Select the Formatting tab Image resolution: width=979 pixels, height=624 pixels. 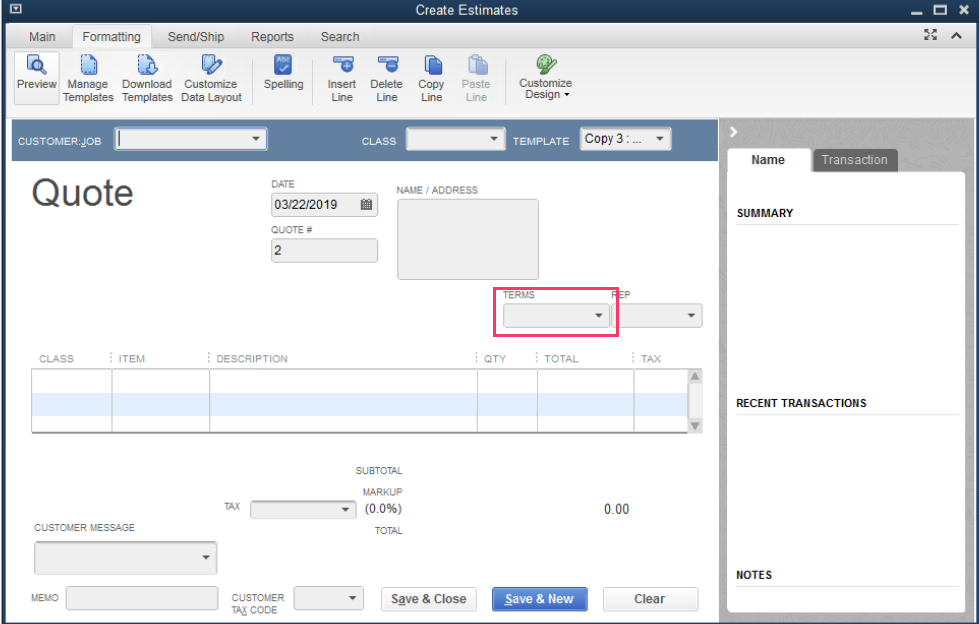click(112, 37)
